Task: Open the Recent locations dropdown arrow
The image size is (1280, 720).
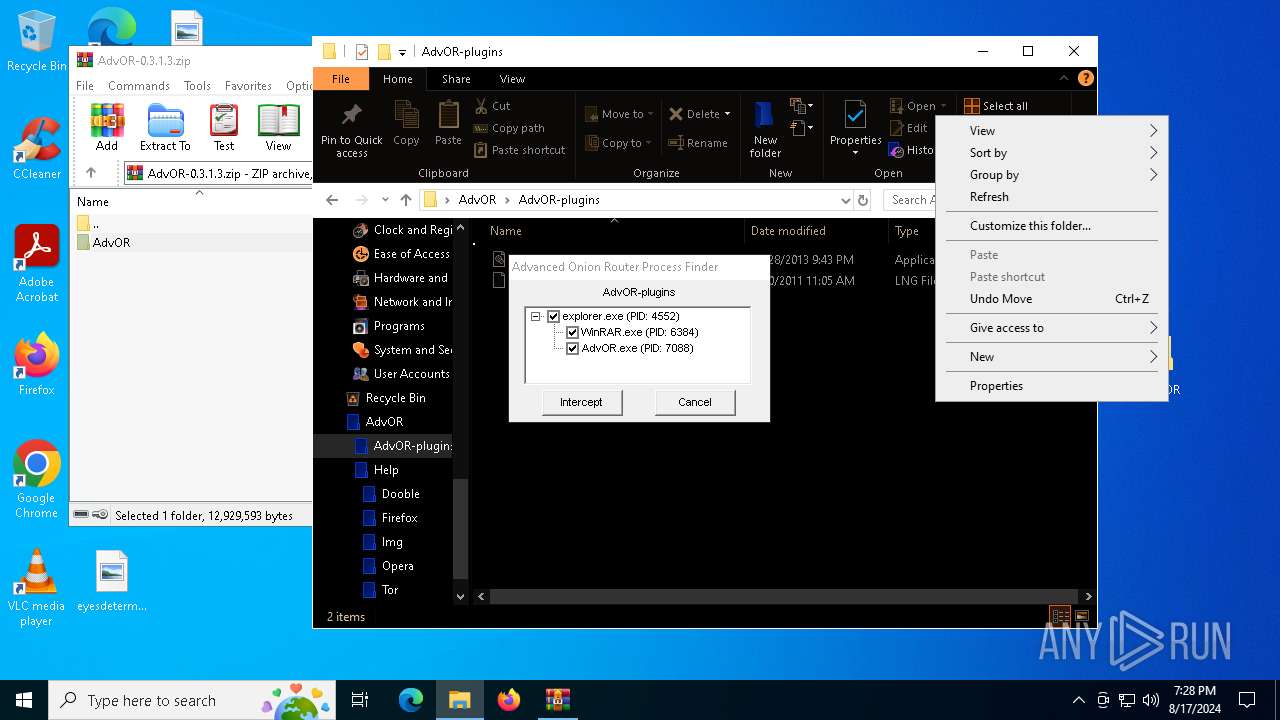Action: tap(385, 200)
